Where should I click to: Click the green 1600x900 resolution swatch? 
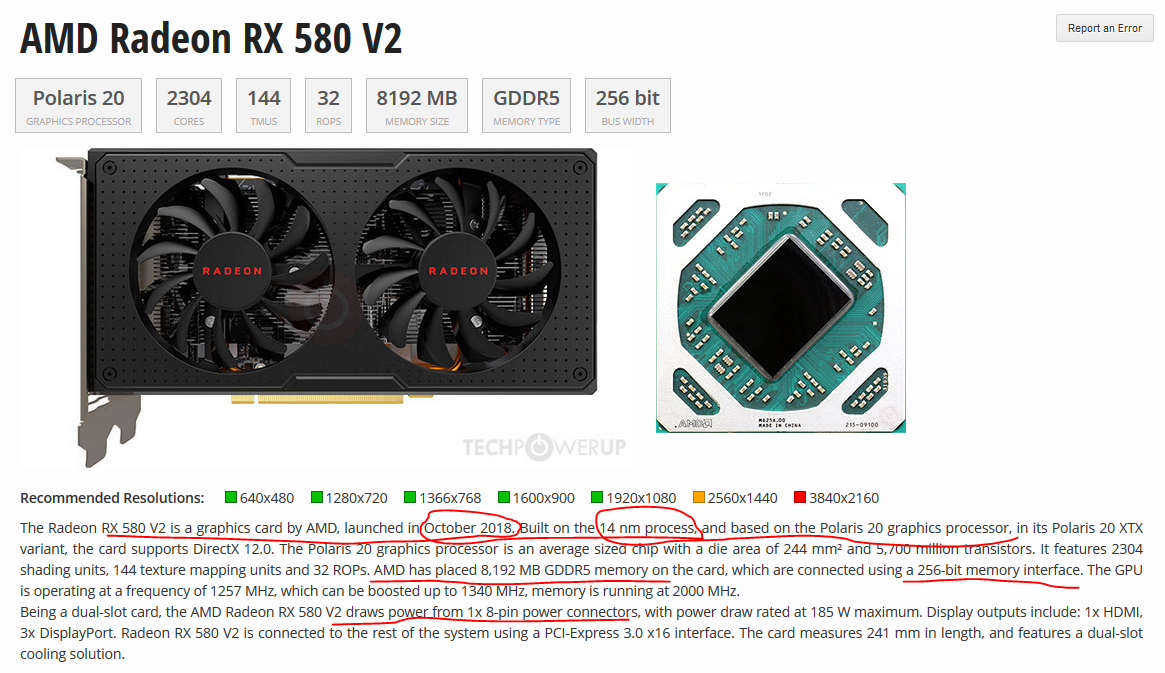pyautogui.click(x=504, y=497)
